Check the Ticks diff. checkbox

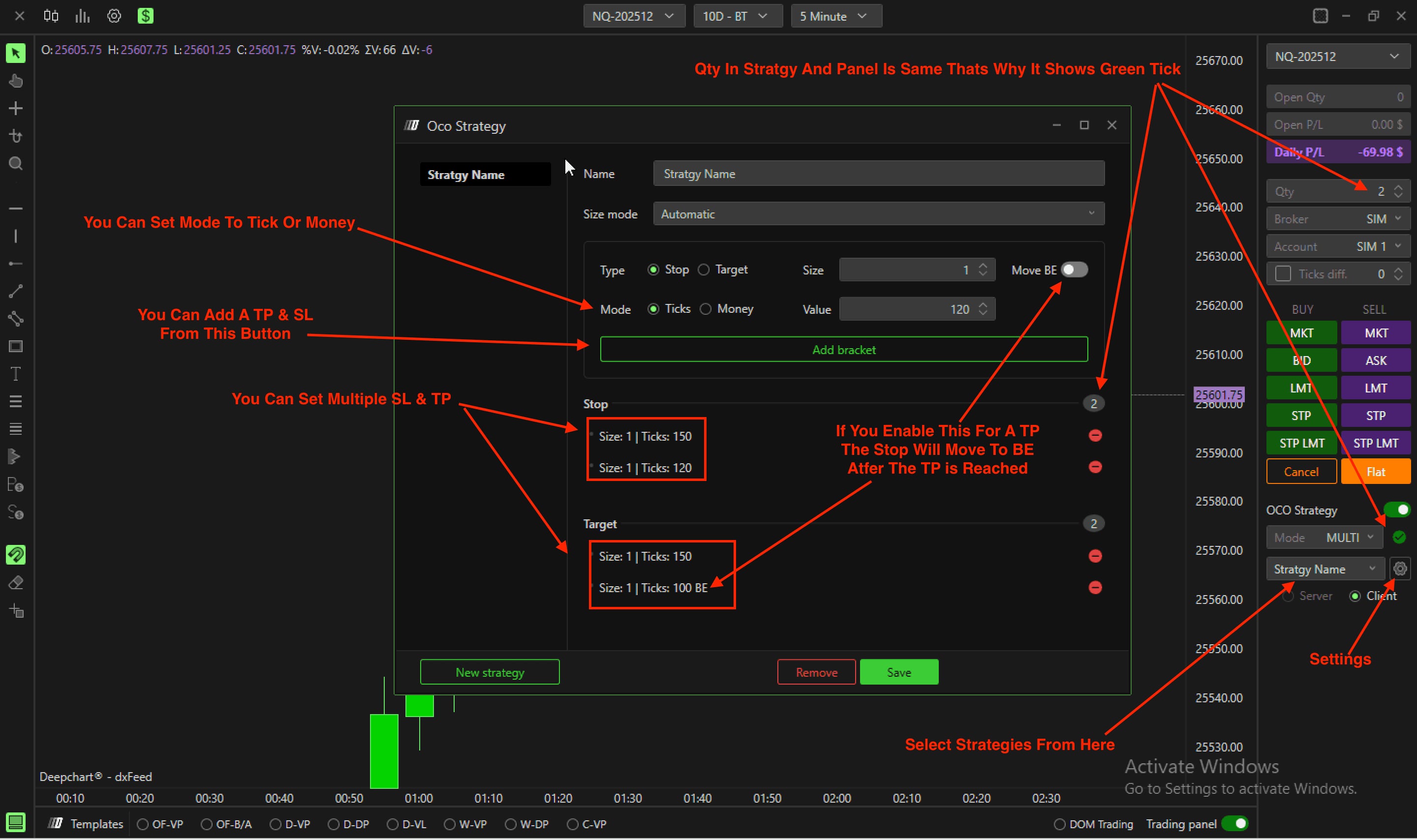[x=1283, y=274]
